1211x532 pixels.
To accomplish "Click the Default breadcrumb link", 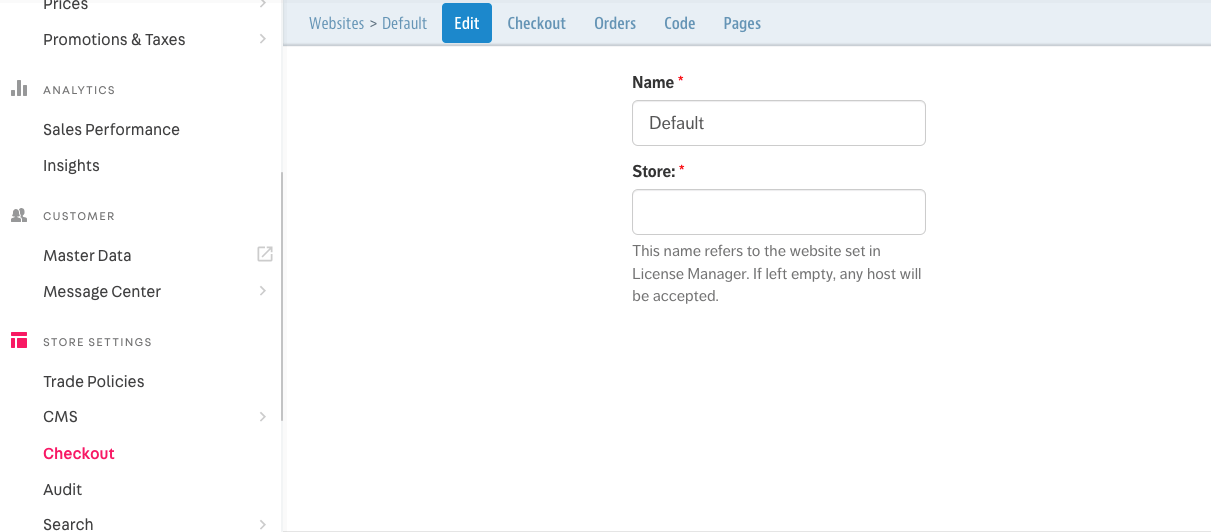I will [x=405, y=23].
